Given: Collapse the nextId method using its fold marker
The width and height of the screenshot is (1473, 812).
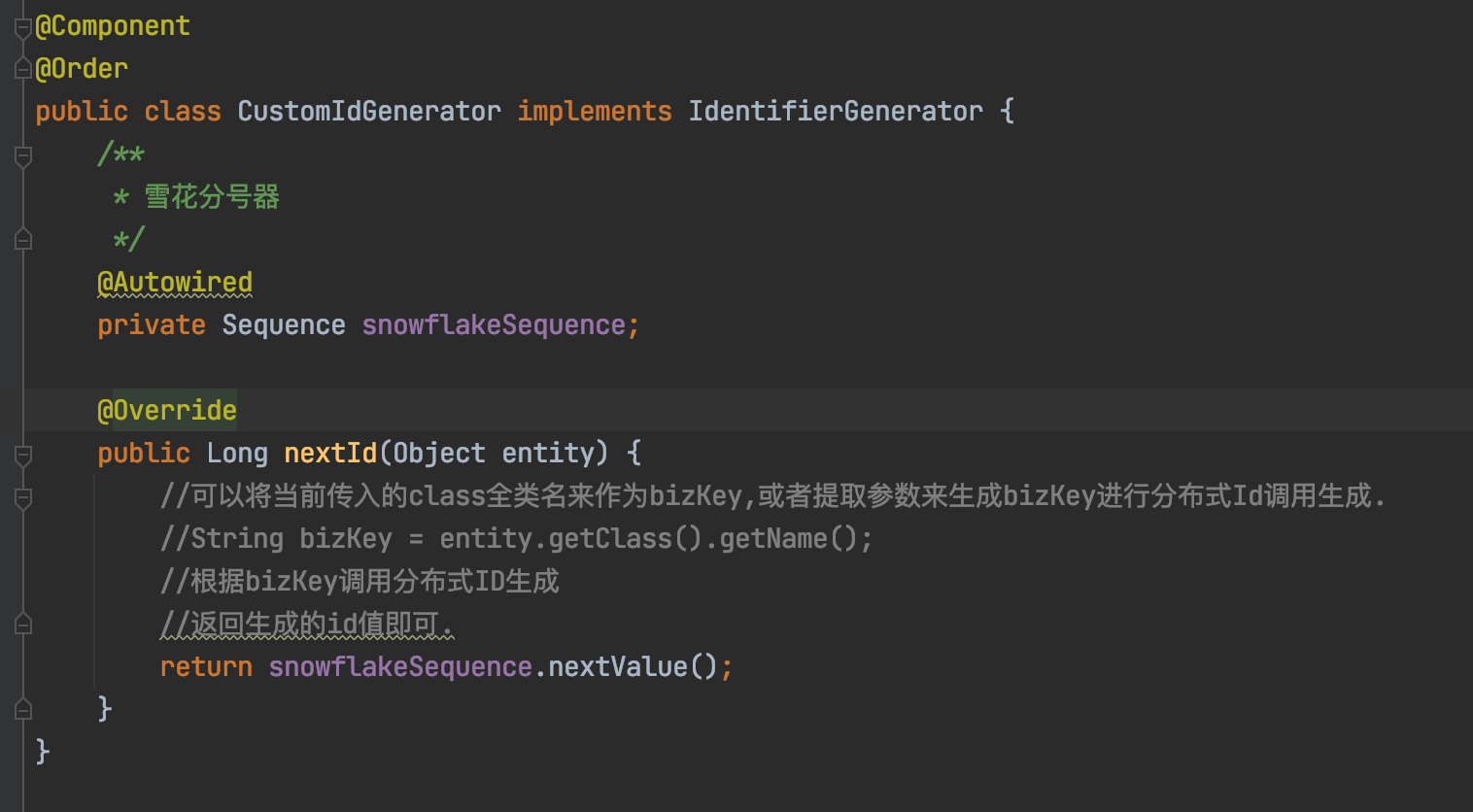Looking at the screenshot, I should [23, 455].
